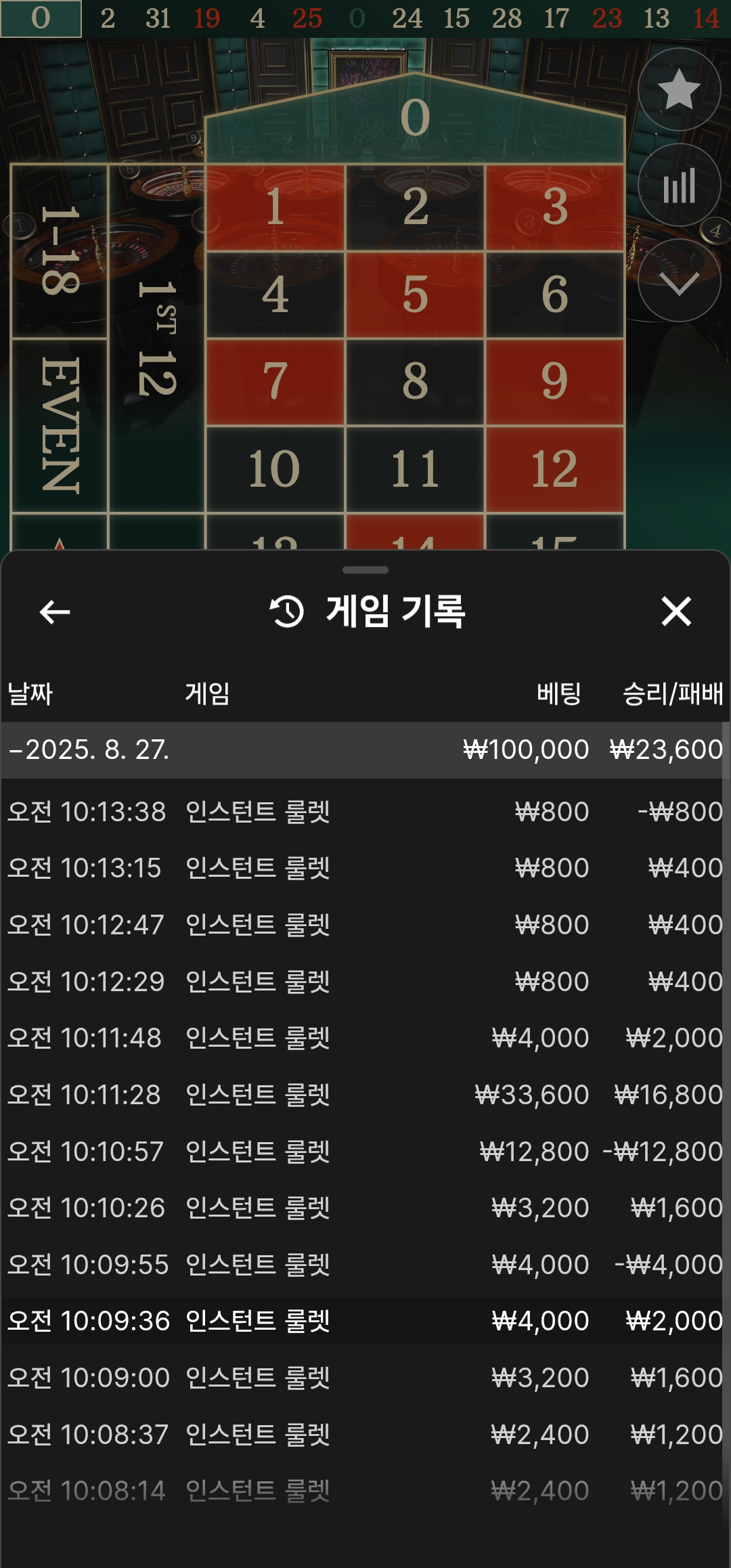The image size is (731, 1568).
Task: Open the ₩33,600 bet record at 10:11:28
Action: [x=365, y=1094]
